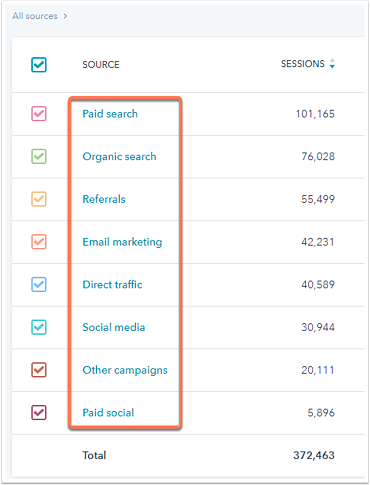Open the Paid search source link
Image resolution: width=370 pixels, height=485 pixels.
point(110,114)
